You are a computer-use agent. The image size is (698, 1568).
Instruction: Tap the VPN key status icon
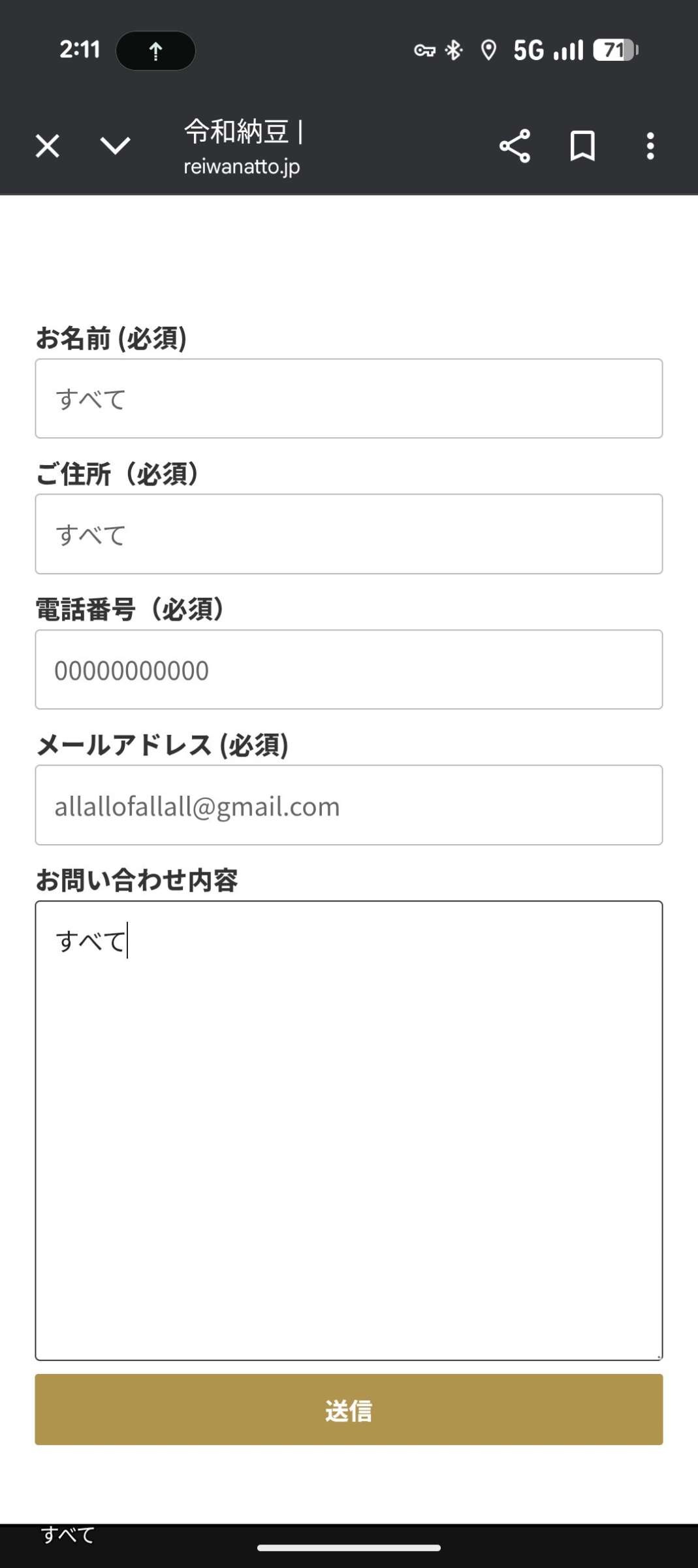(x=424, y=50)
